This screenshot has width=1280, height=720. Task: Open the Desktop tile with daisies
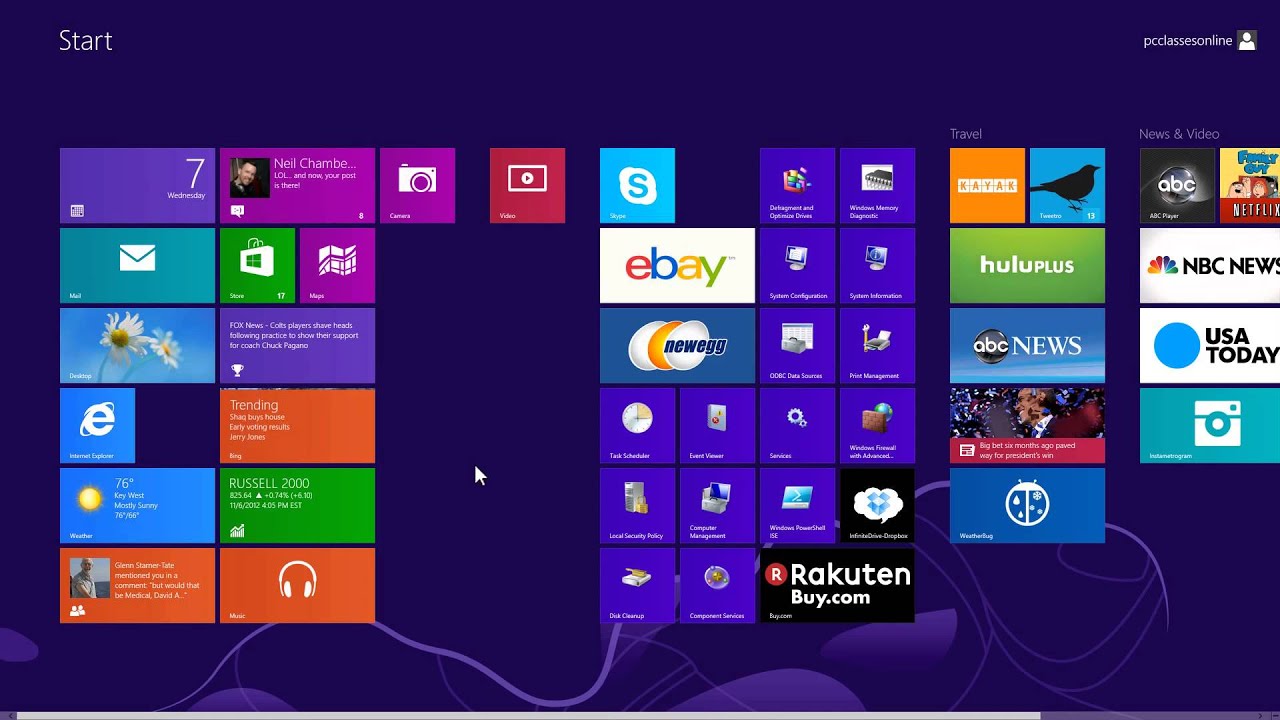[x=137, y=345]
